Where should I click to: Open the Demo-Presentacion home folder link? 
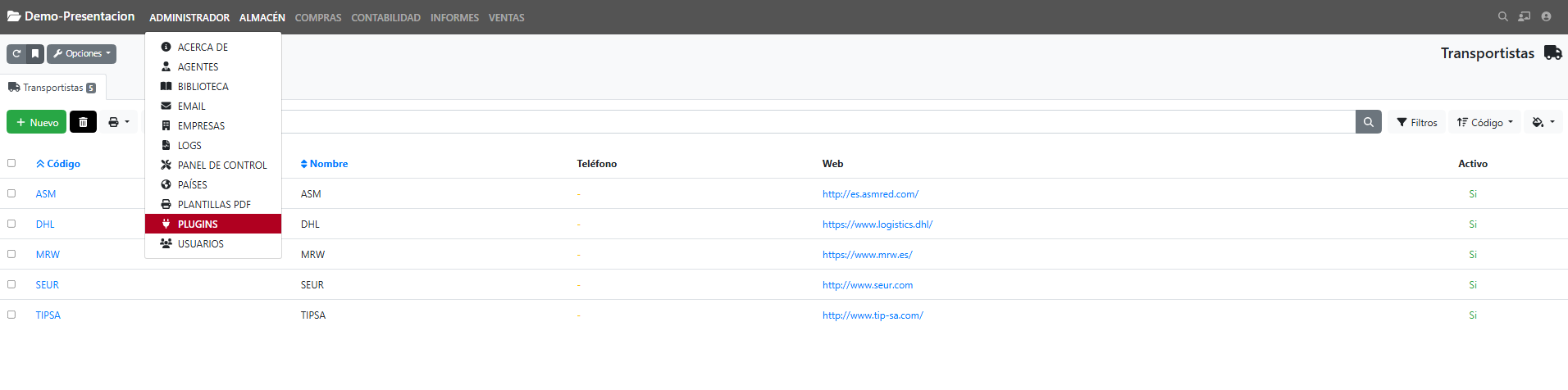pos(71,16)
